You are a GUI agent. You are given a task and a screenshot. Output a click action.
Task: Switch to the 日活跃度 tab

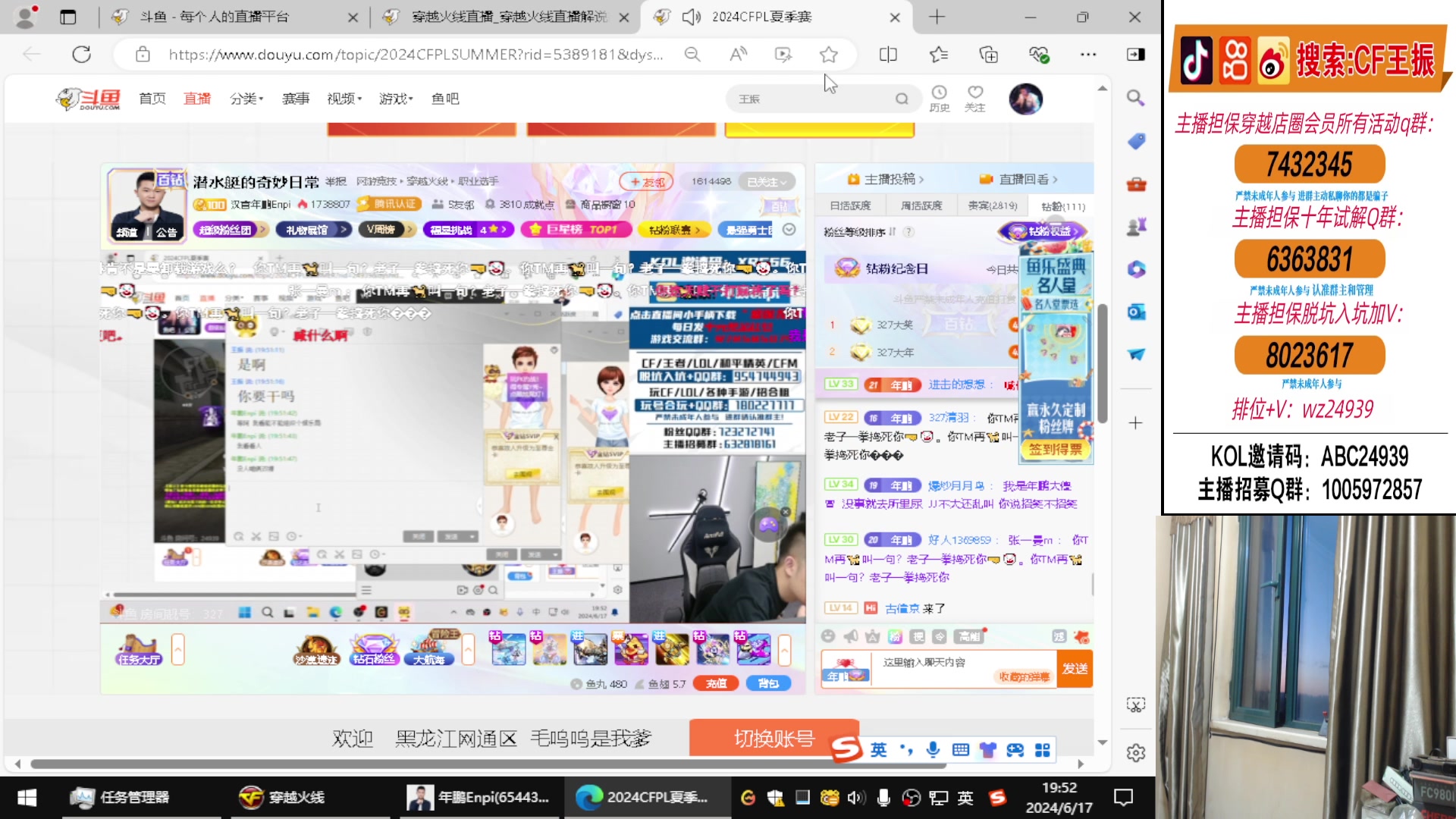(x=850, y=206)
